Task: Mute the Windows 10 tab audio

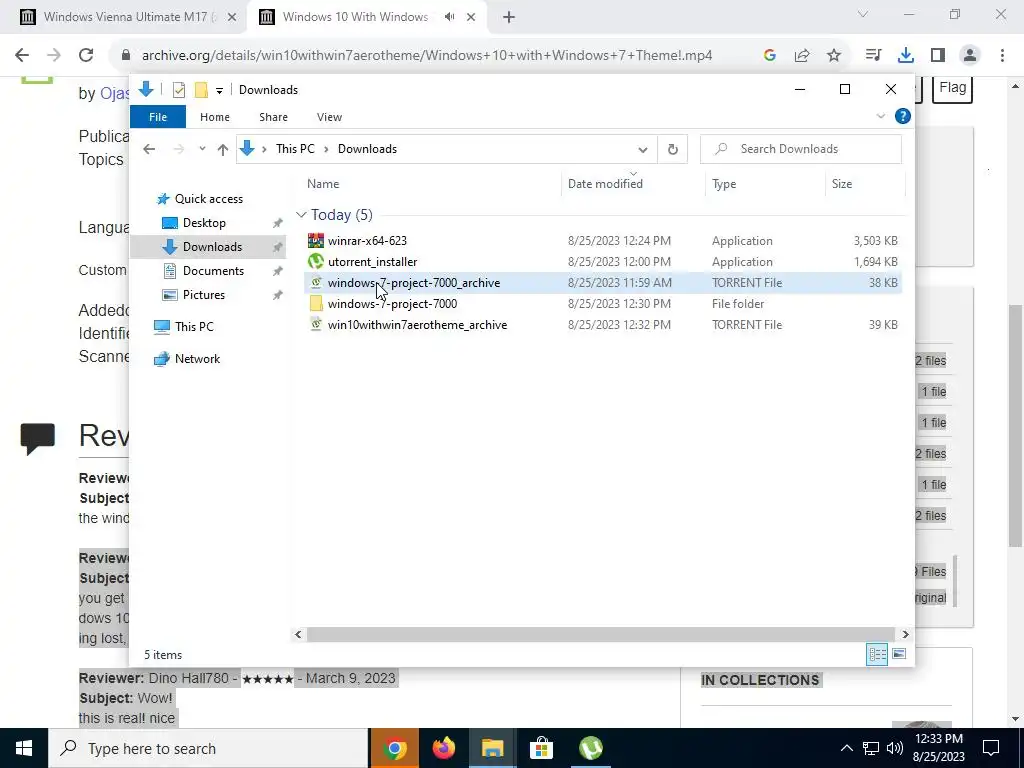Action: coord(449,17)
